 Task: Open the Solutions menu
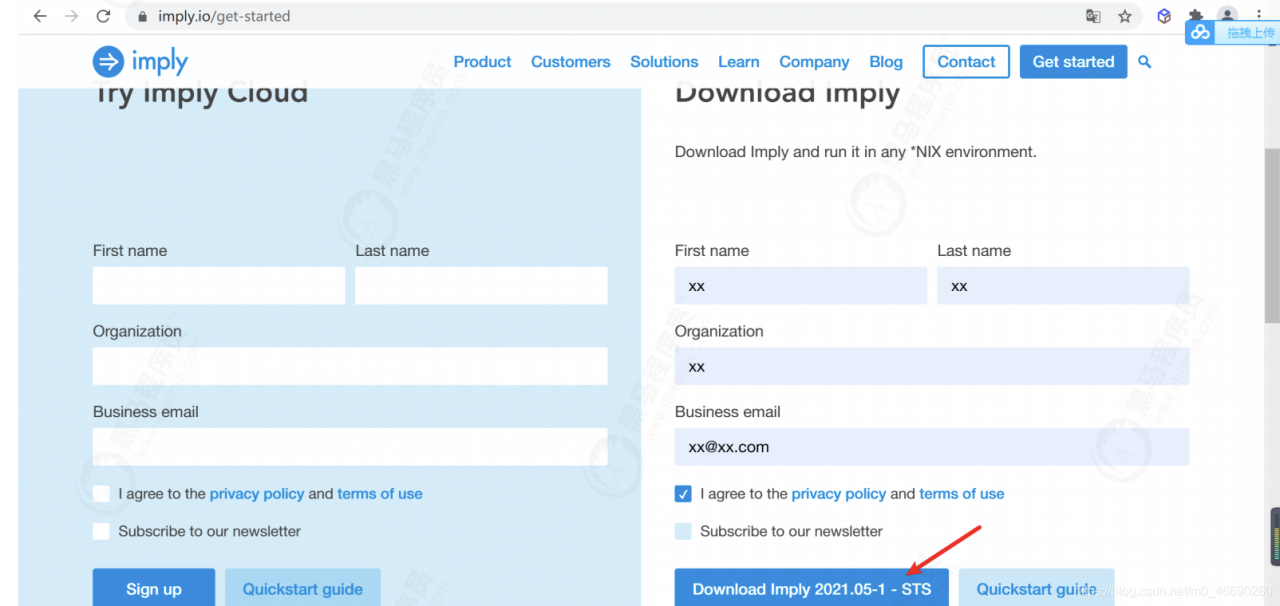664,62
